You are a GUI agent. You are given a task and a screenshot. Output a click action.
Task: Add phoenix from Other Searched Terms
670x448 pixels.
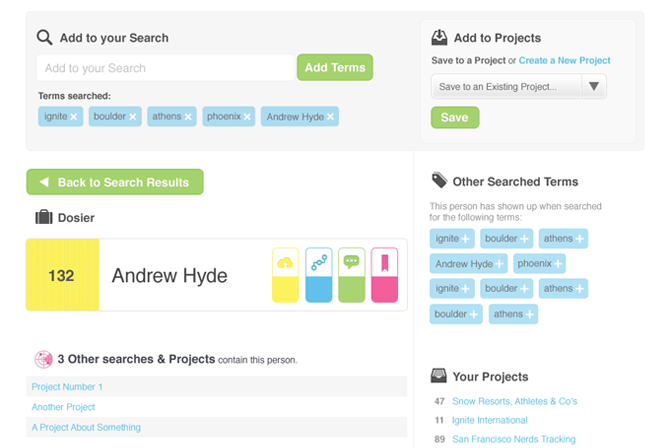[x=558, y=264]
